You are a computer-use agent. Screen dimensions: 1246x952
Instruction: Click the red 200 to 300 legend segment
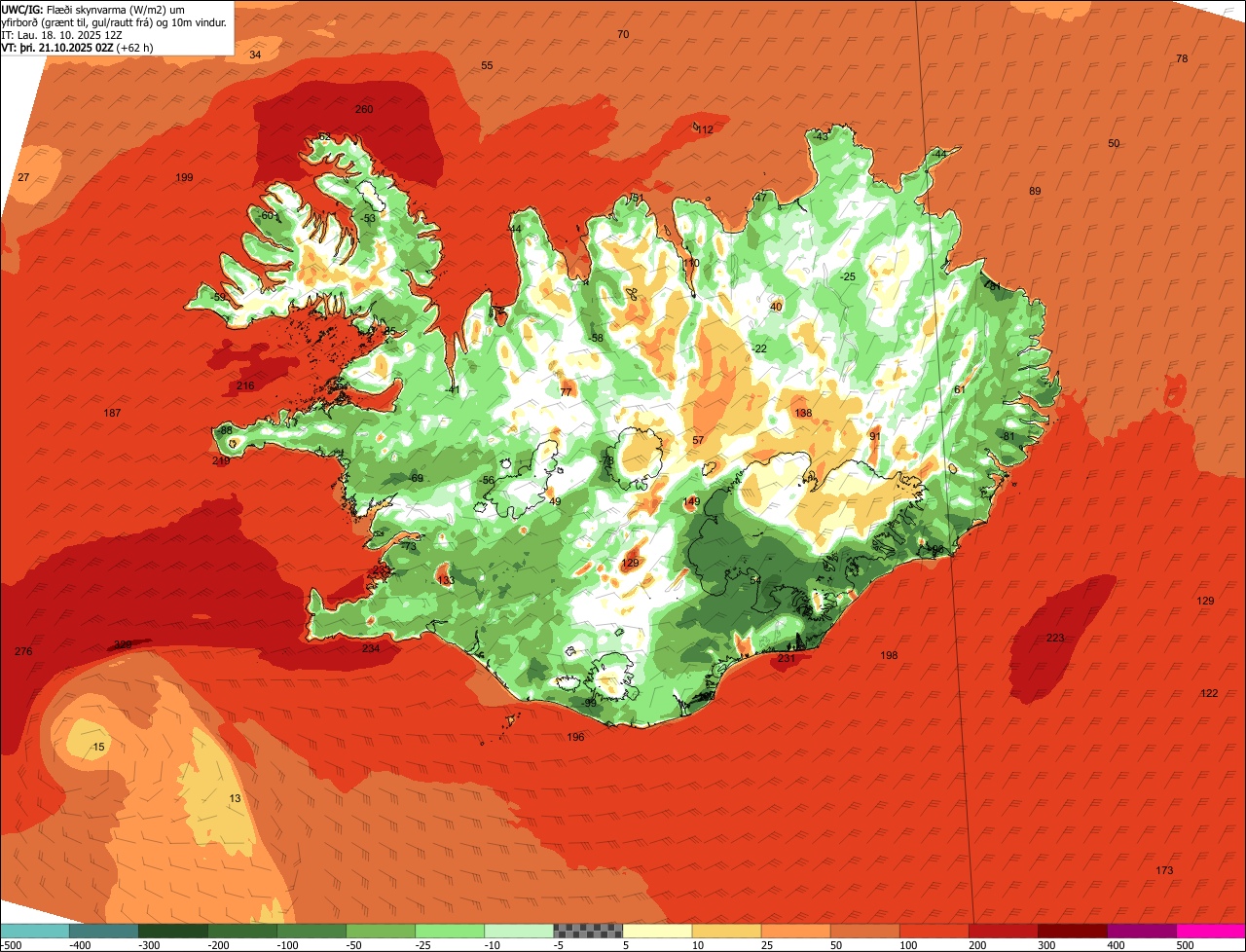[x=1004, y=931]
